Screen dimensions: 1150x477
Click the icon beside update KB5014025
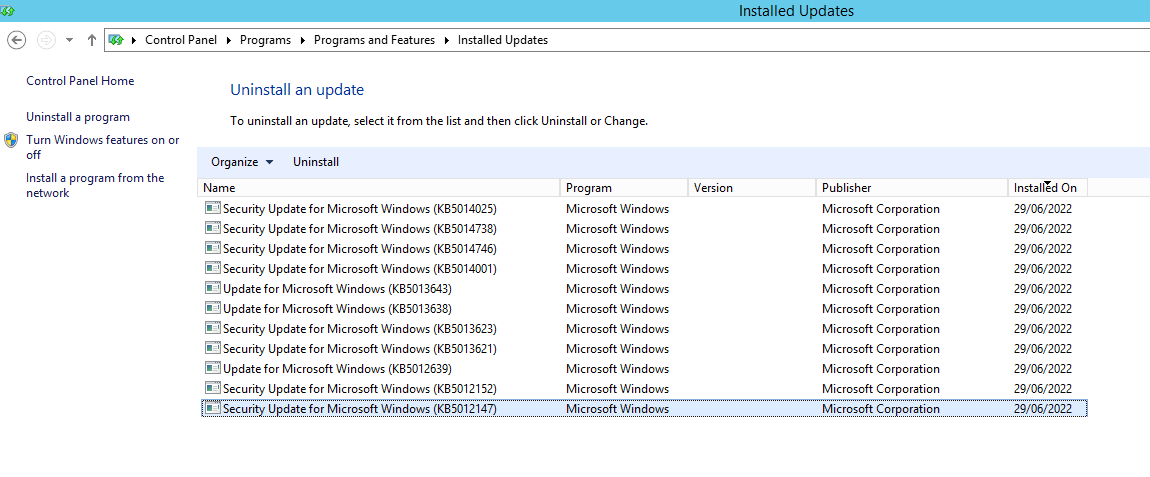click(x=212, y=209)
